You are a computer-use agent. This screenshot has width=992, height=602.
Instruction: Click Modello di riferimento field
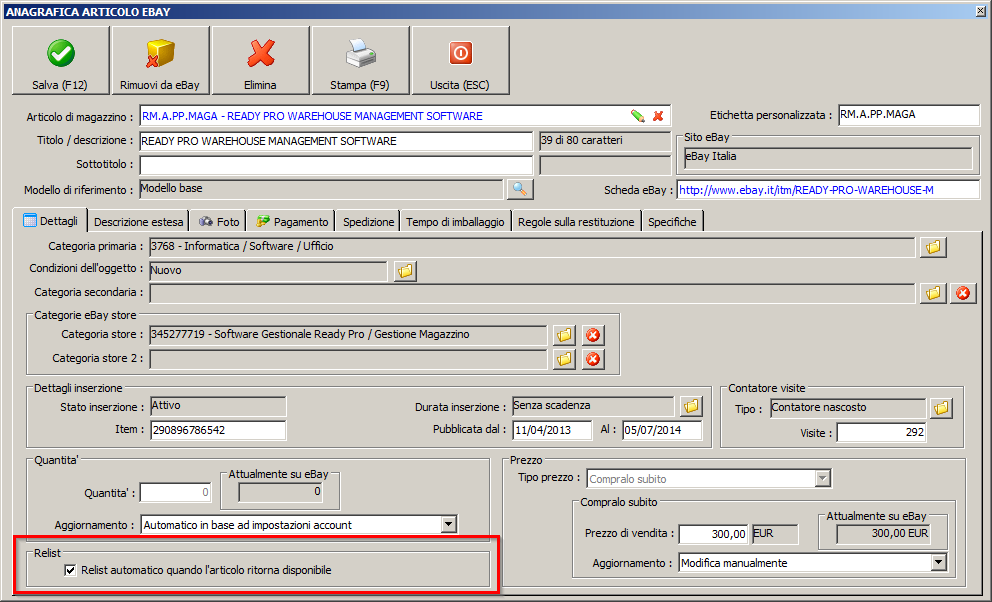(x=321, y=189)
